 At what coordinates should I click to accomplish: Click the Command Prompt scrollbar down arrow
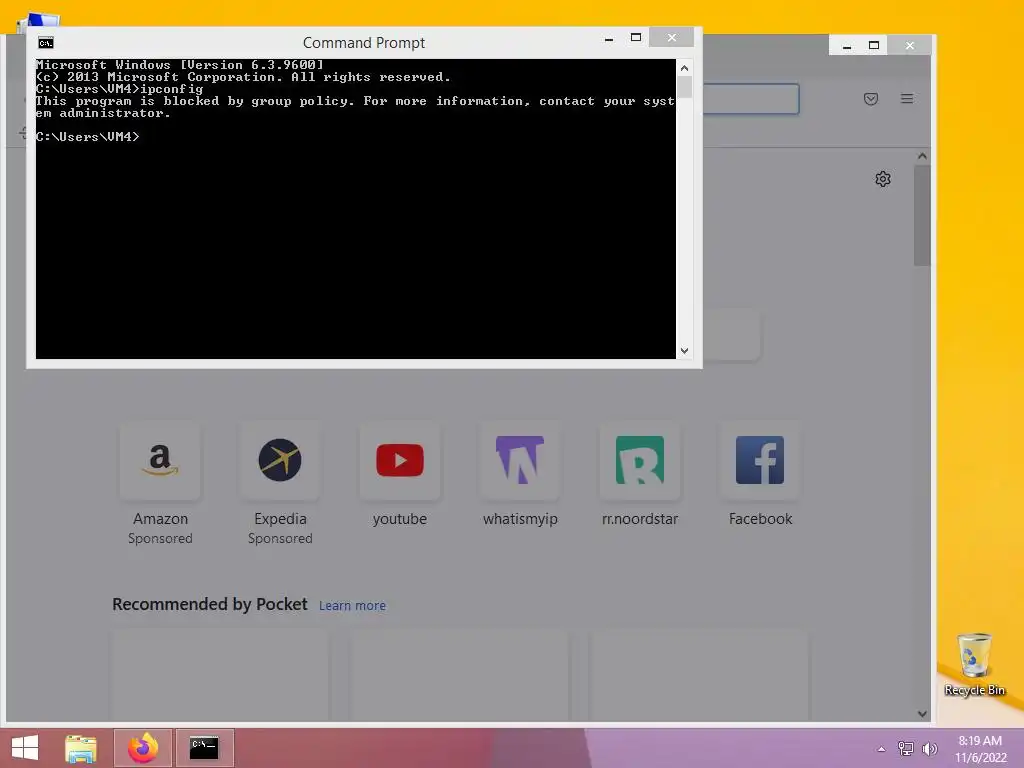point(684,351)
